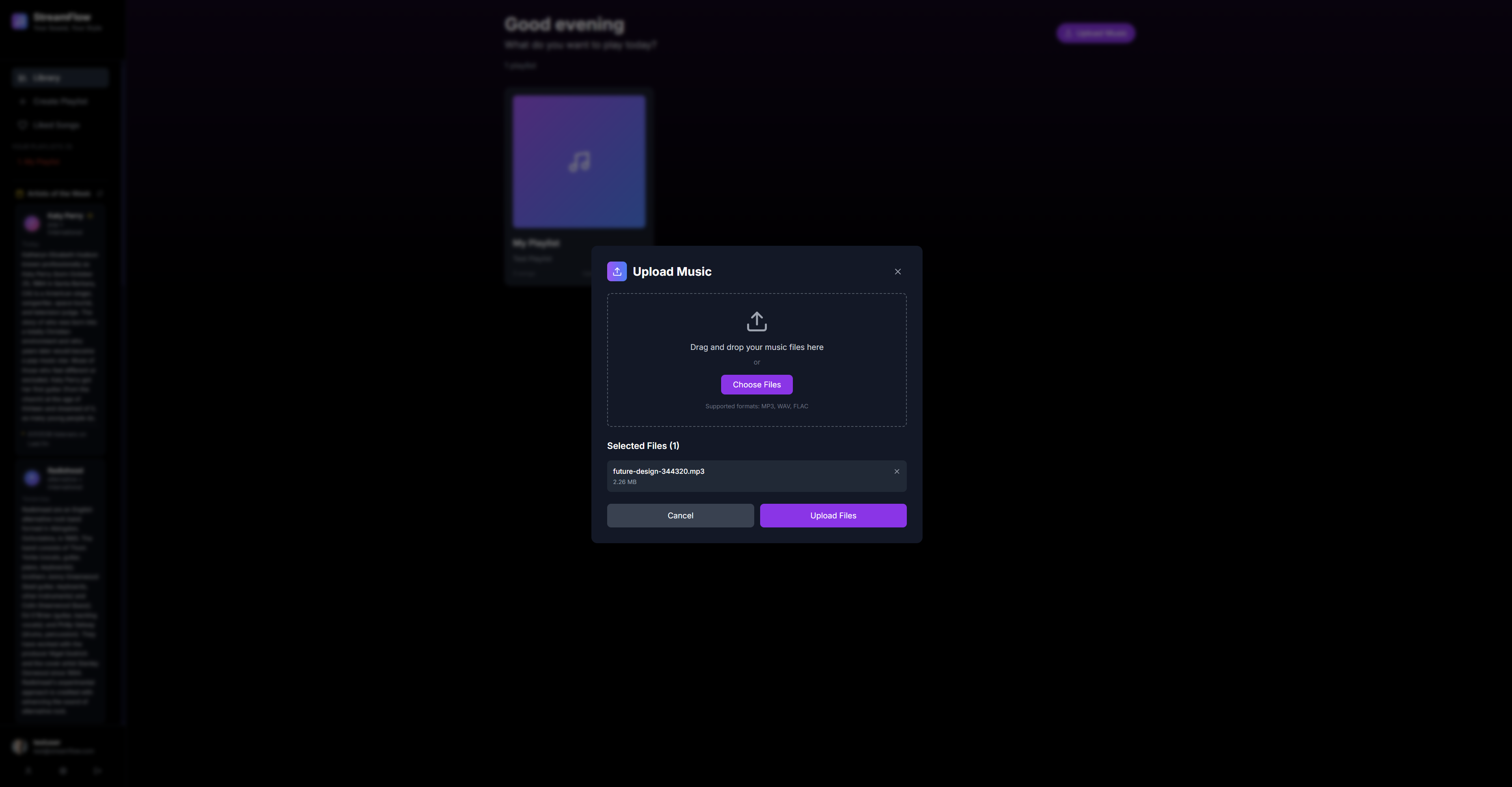1512x787 pixels.
Task: Click the Choose Files button
Action: click(x=757, y=385)
